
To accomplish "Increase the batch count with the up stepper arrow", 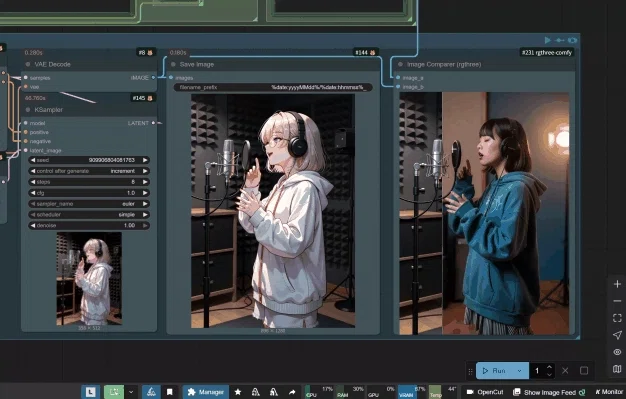I will point(549,367).
